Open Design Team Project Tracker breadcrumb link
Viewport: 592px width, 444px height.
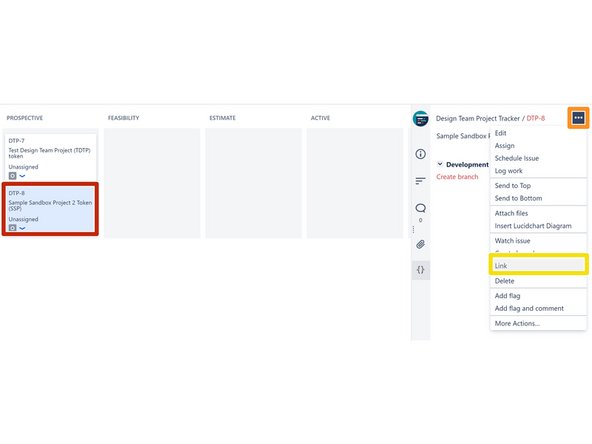tap(478, 118)
